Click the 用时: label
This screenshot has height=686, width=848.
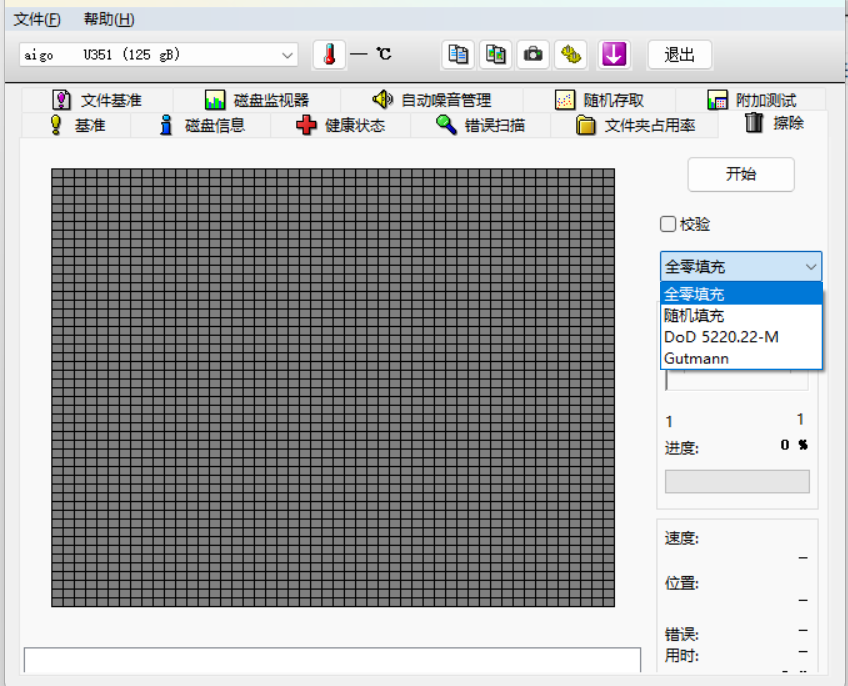click(681, 656)
